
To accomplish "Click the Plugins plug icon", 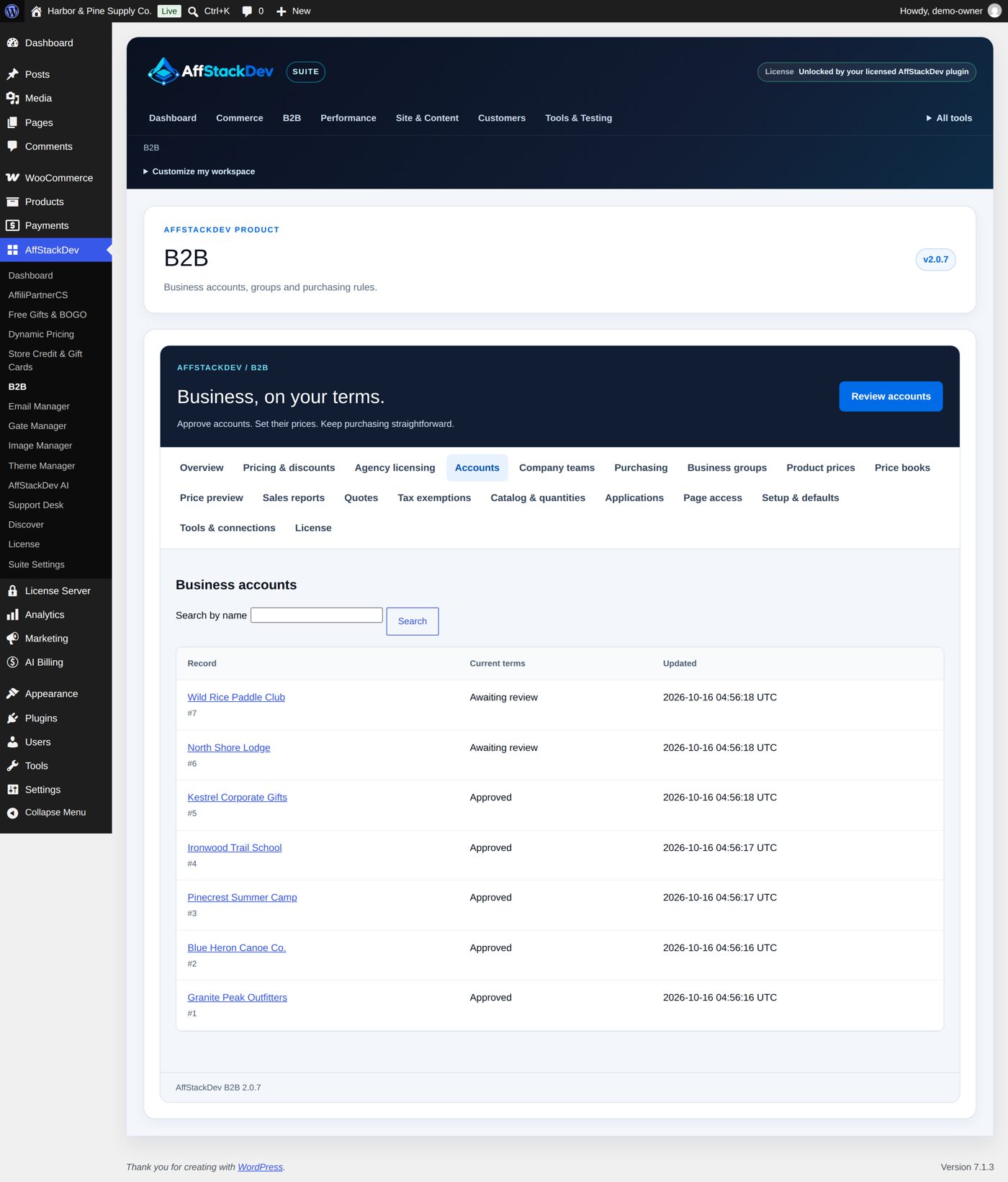I will click(x=12, y=718).
